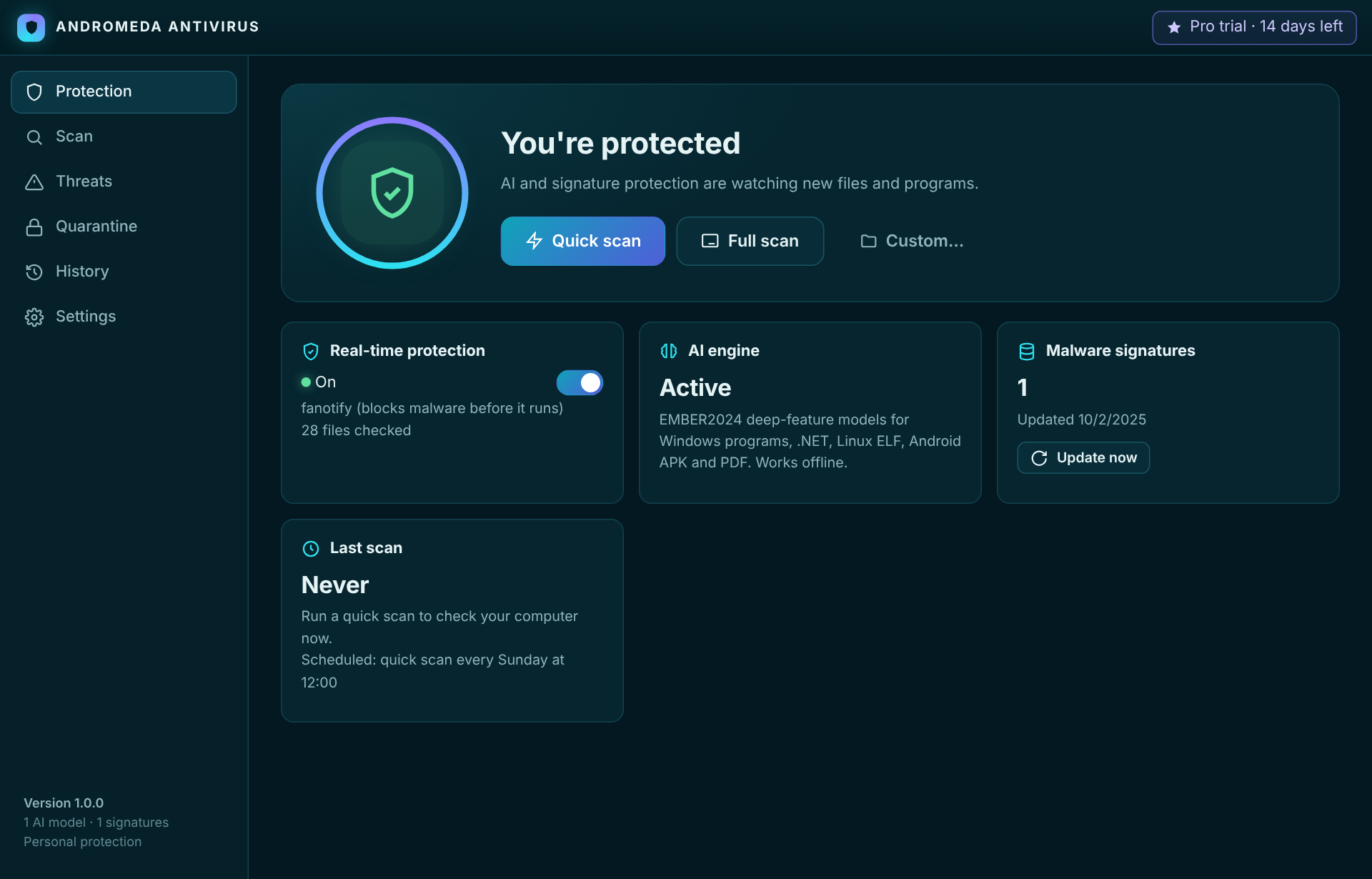Image resolution: width=1372 pixels, height=879 pixels.
Task: Click the magnifier icon beside Scan
Action: tap(34, 136)
